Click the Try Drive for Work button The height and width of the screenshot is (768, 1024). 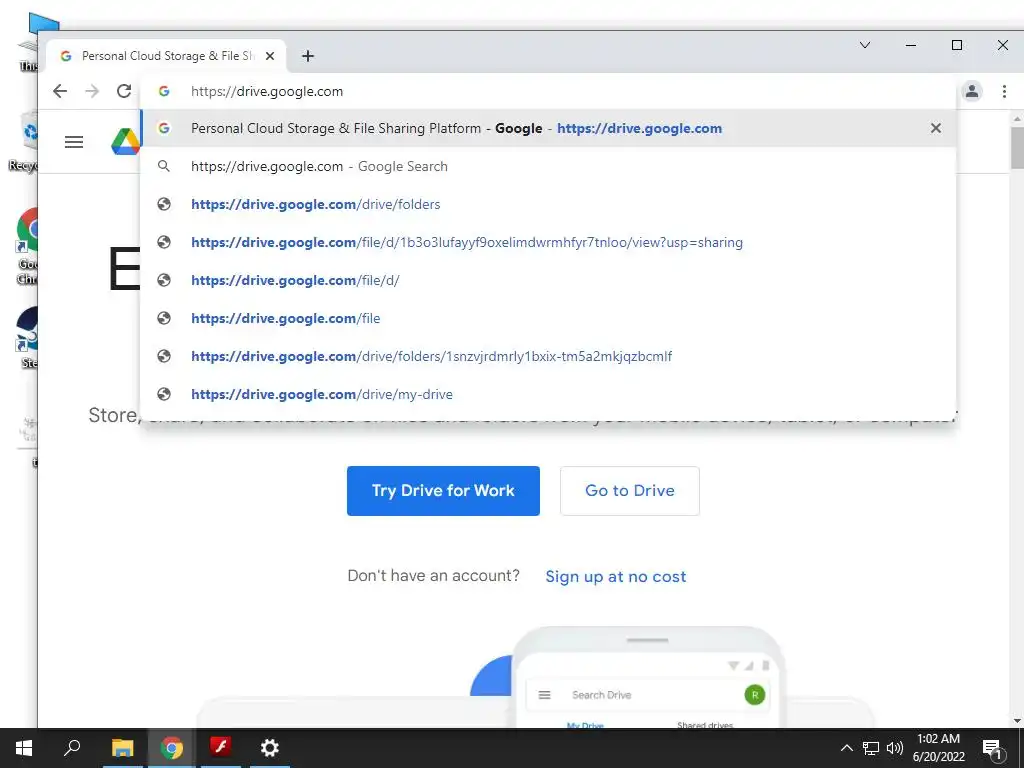pyautogui.click(x=443, y=490)
